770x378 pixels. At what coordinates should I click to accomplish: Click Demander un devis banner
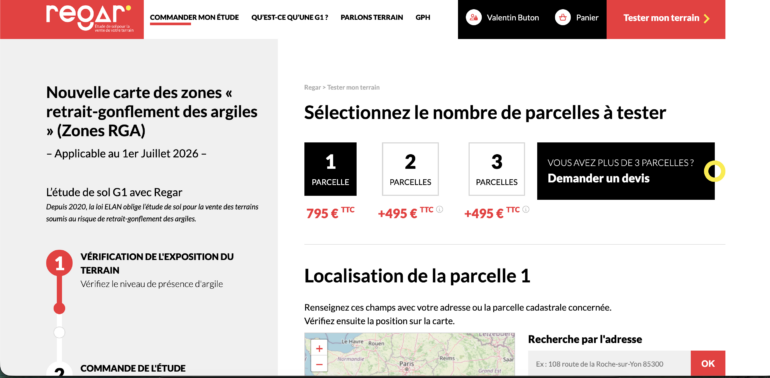[626, 171]
